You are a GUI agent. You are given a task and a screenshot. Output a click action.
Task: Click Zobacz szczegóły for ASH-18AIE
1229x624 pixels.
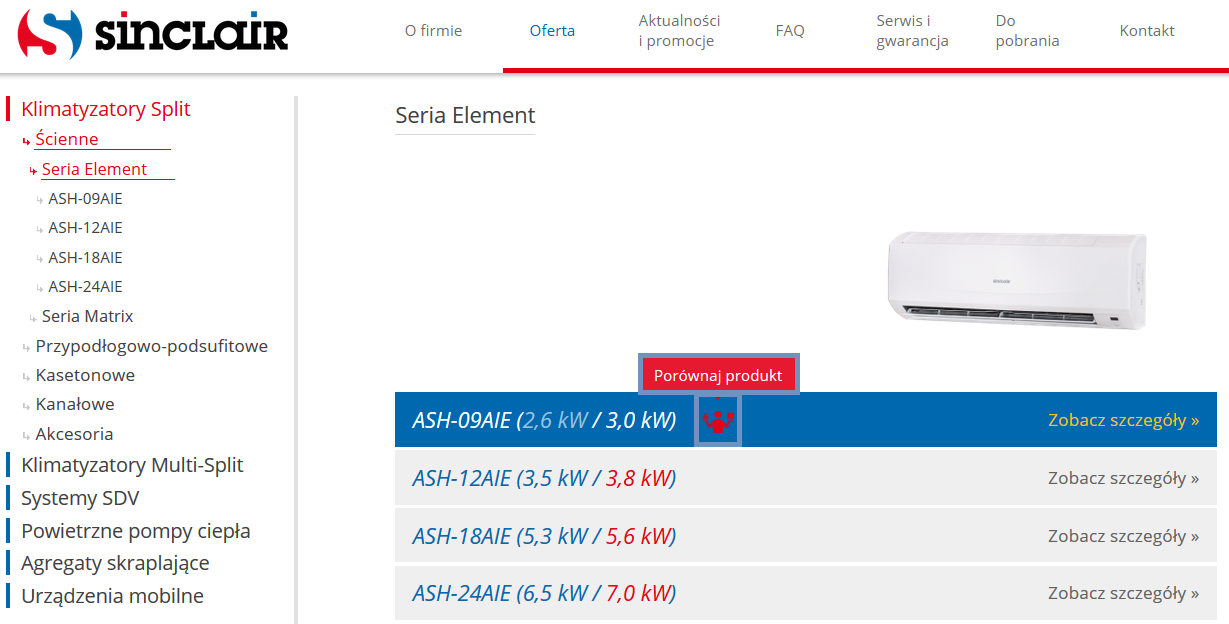1123,536
